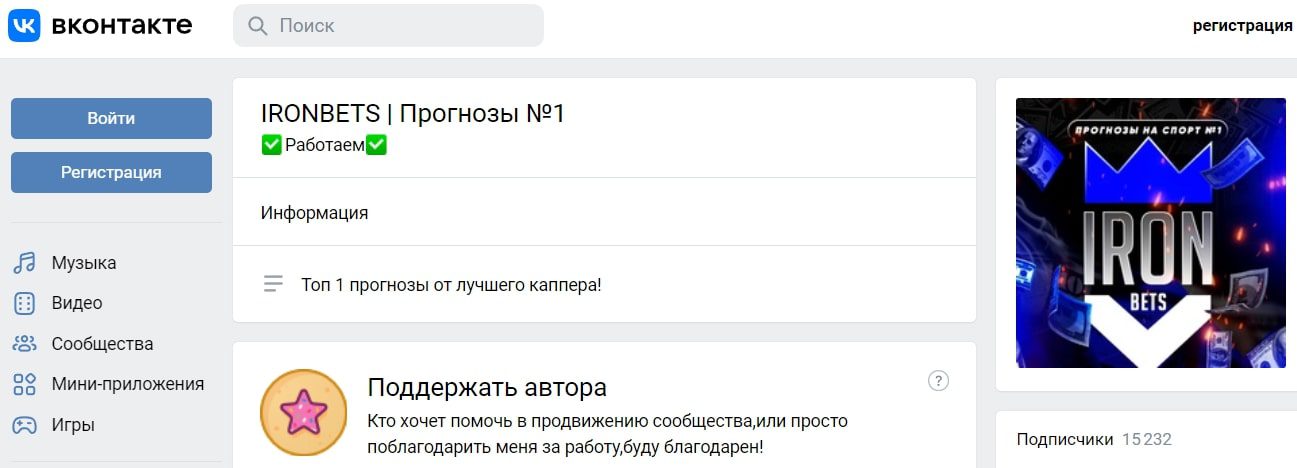Click the VK logo icon
The image size is (1297, 468).
(24, 25)
